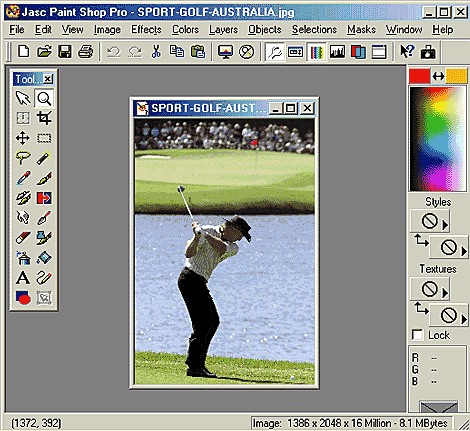This screenshot has width=470, height=431.
Task: Expand the foreground Styles flyout arrow
Action: [x=445, y=225]
